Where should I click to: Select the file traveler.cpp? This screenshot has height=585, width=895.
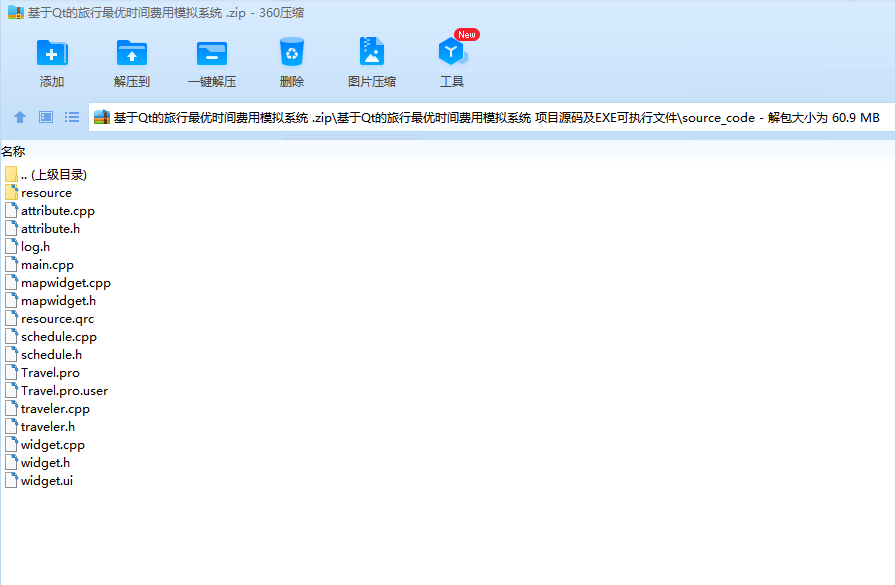point(47,409)
